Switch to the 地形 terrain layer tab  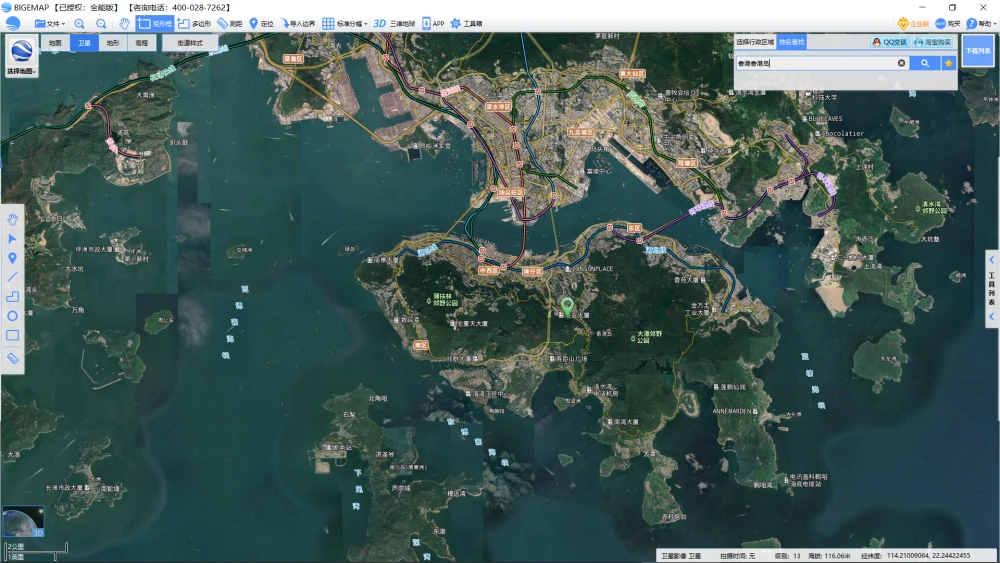pos(113,43)
